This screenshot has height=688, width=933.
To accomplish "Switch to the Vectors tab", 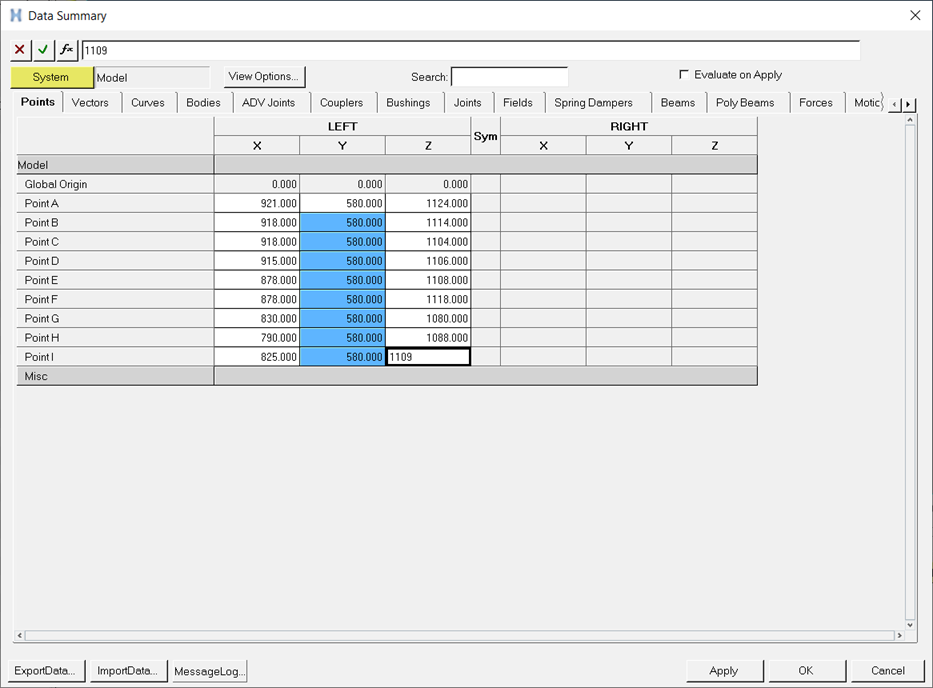I will click(90, 102).
